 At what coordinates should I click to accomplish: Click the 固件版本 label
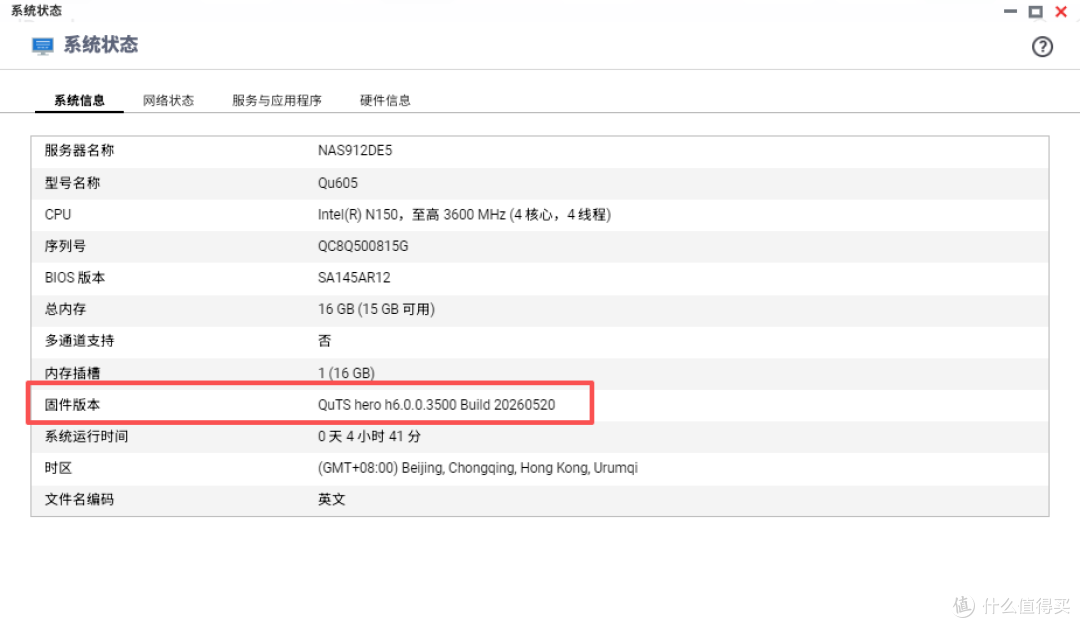[72, 405]
